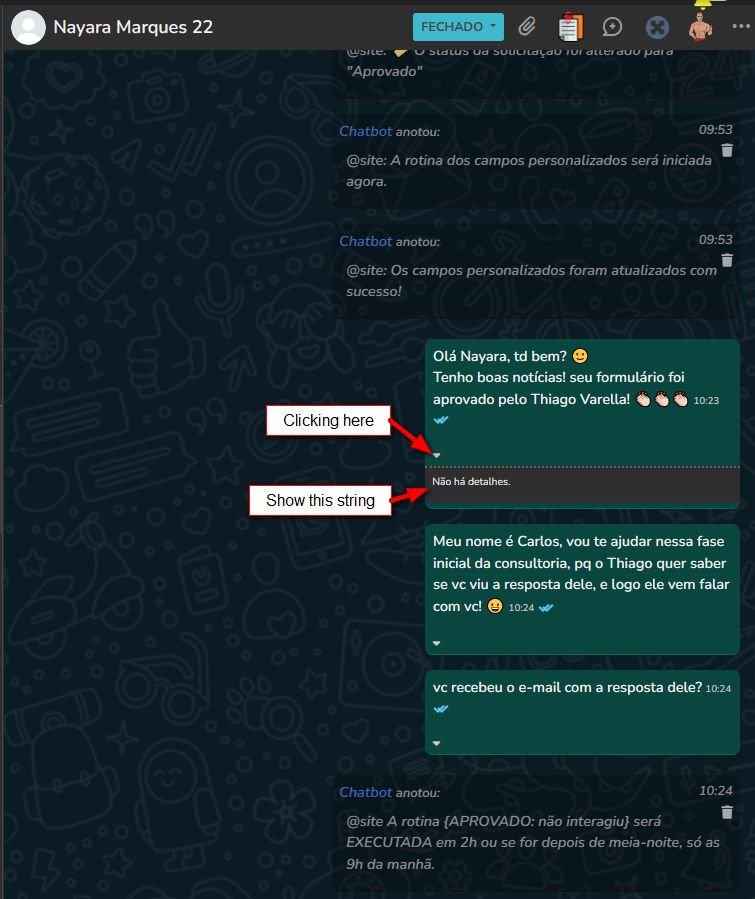This screenshot has height=899, width=755.
Task: Click the 'Meu nome é Carlos' message bubble
Action: pyautogui.click(x=582, y=589)
